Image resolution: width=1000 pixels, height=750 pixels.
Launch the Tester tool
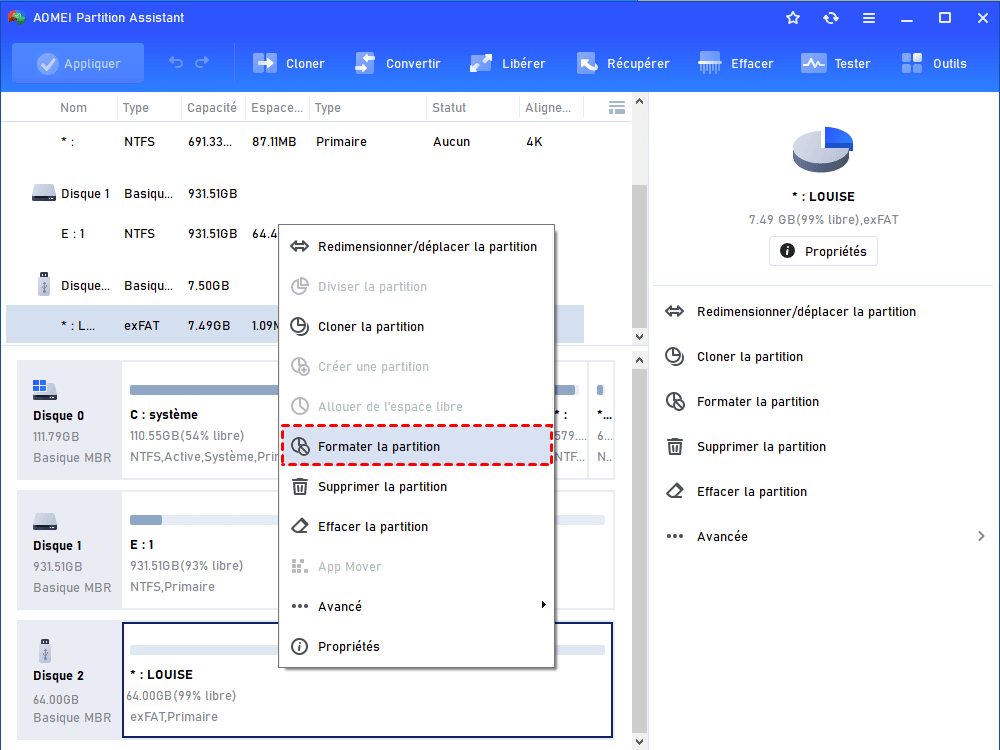[813, 63]
